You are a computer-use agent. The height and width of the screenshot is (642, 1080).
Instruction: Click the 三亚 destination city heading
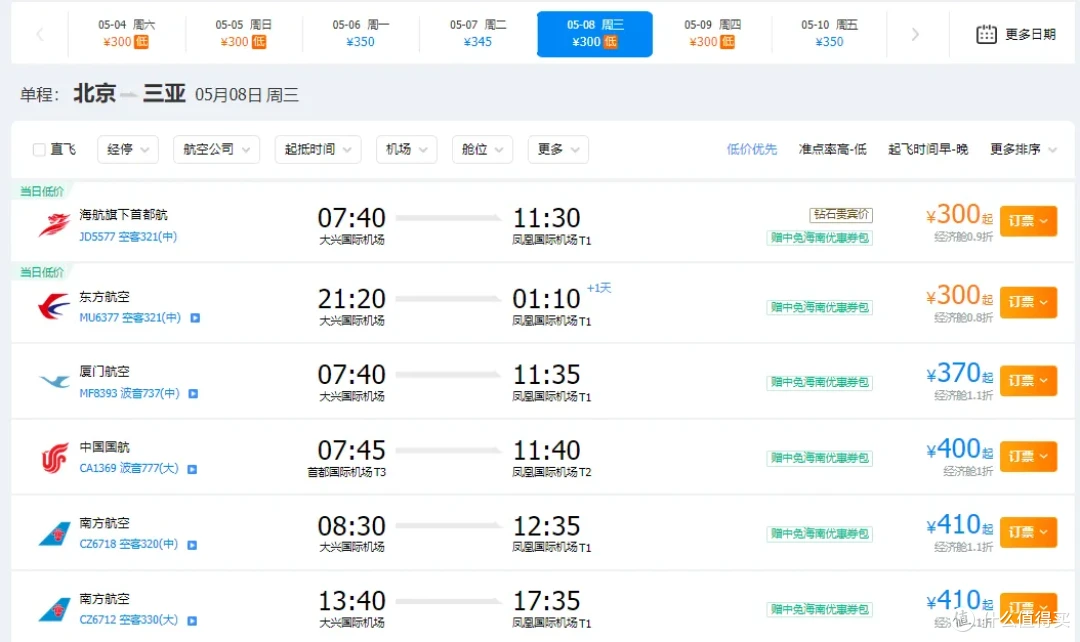165,94
